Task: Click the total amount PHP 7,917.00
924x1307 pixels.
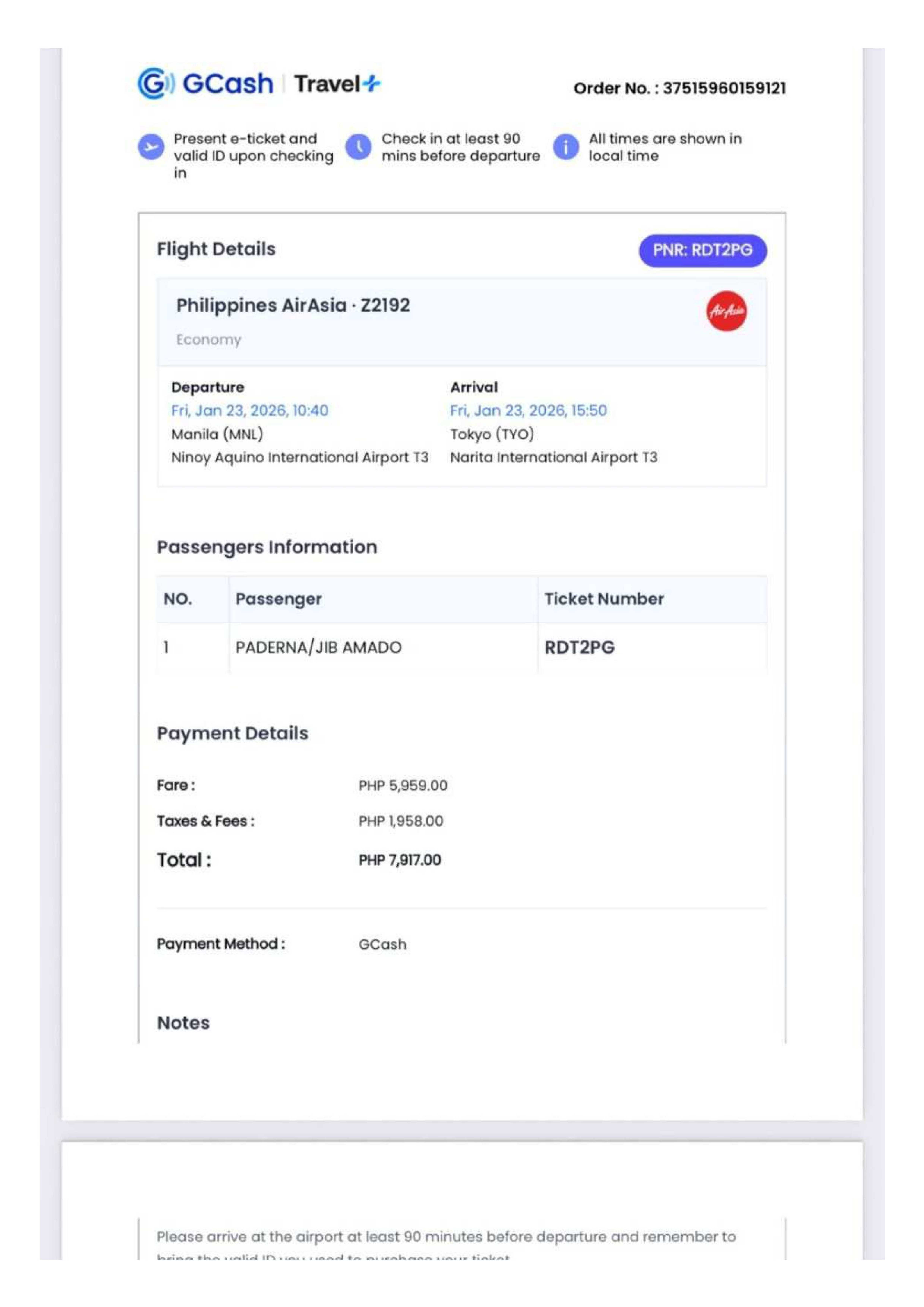Action: [x=400, y=860]
